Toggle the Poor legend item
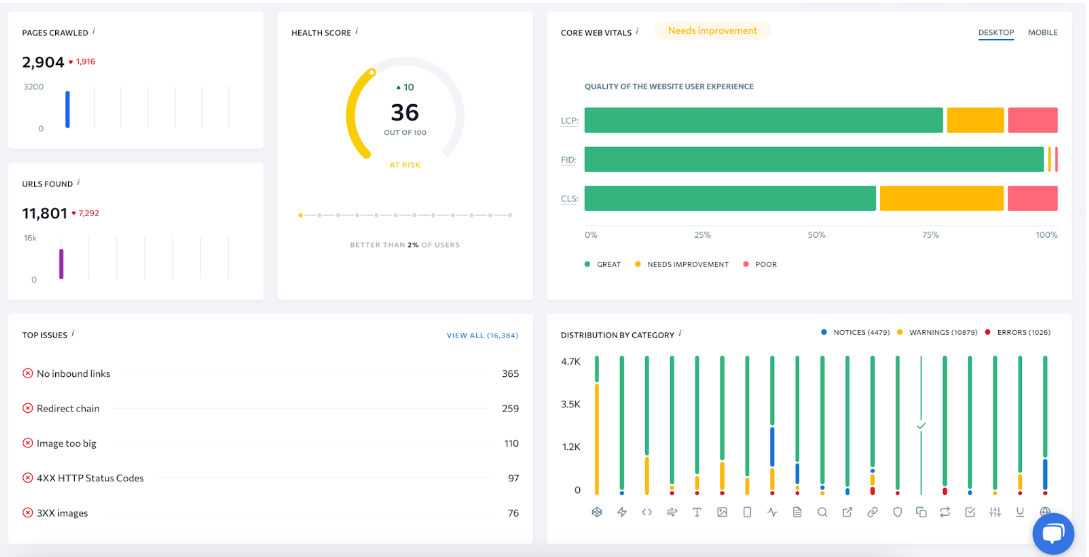Screen dimensions: 1089x557 point(760,265)
